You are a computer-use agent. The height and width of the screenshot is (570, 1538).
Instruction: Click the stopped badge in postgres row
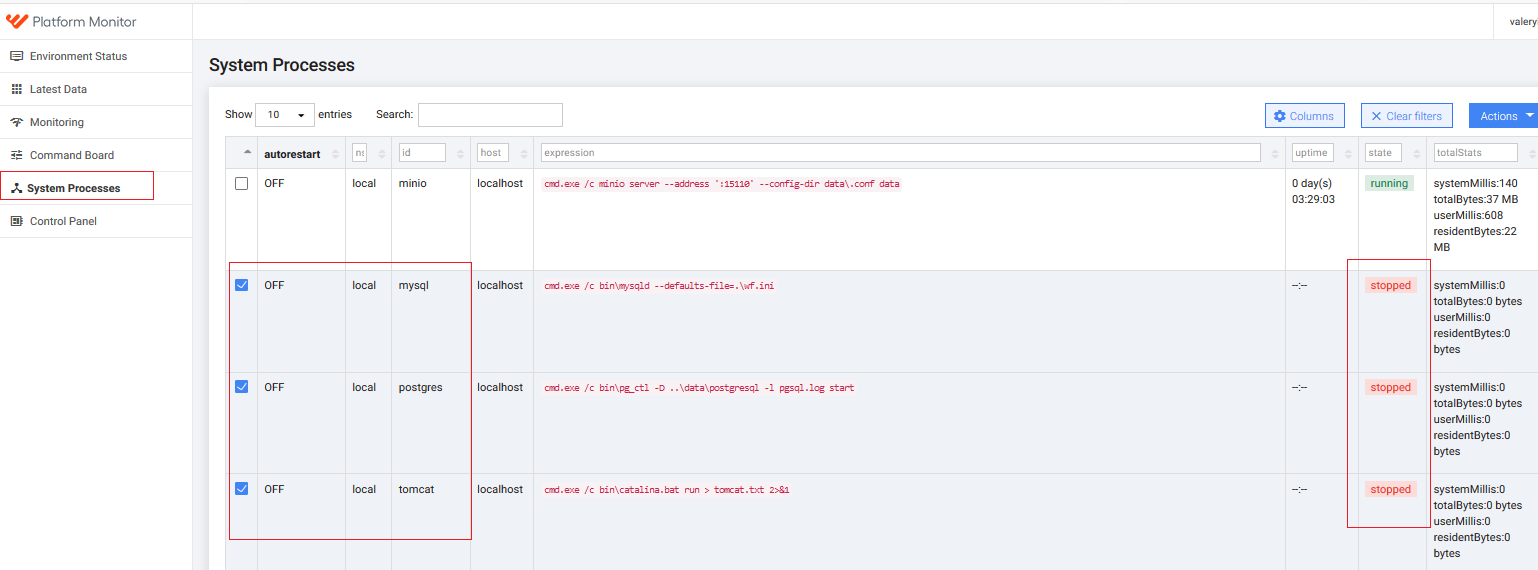1391,388
